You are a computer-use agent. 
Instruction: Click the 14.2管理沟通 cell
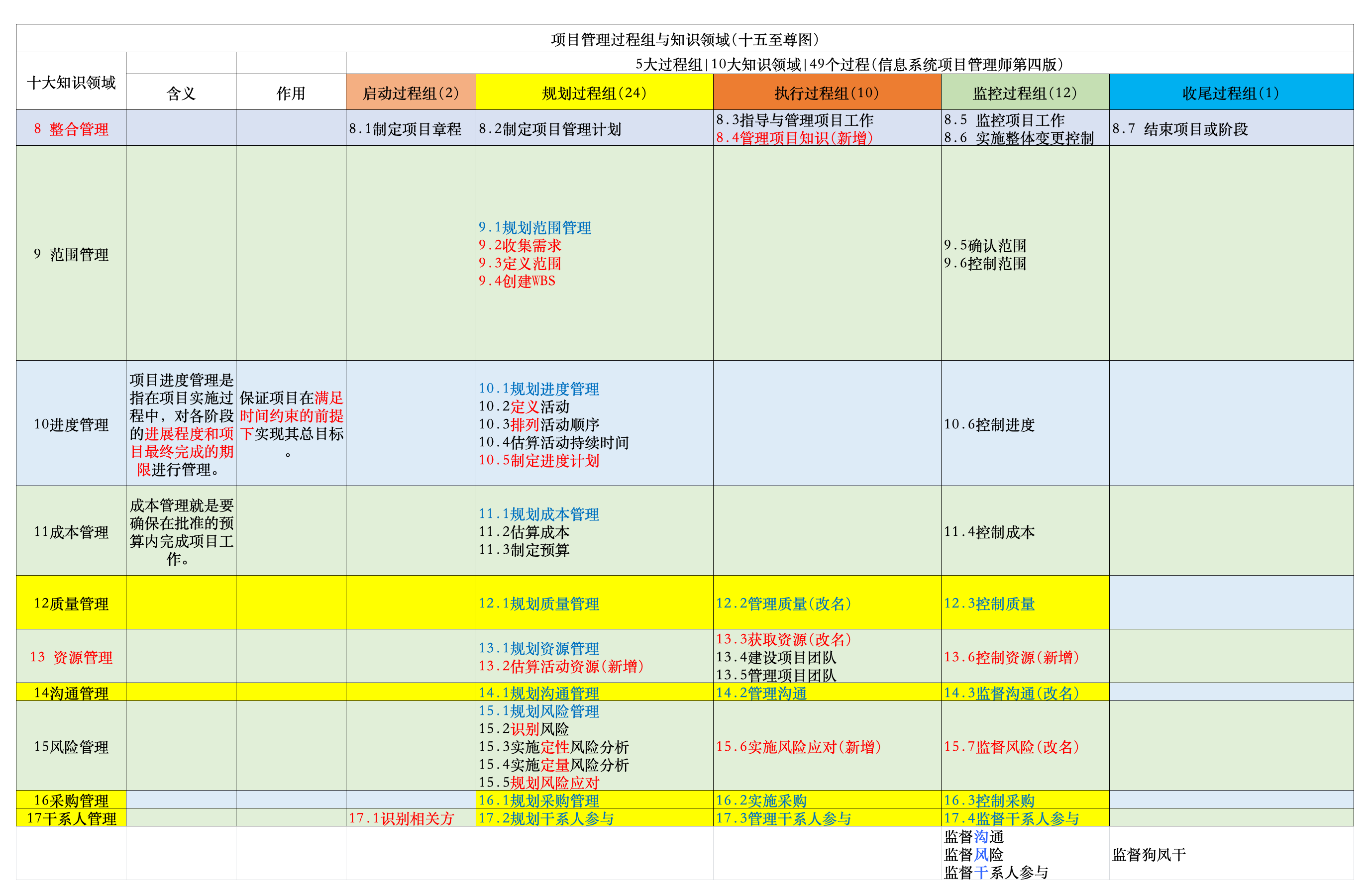point(827,693)
